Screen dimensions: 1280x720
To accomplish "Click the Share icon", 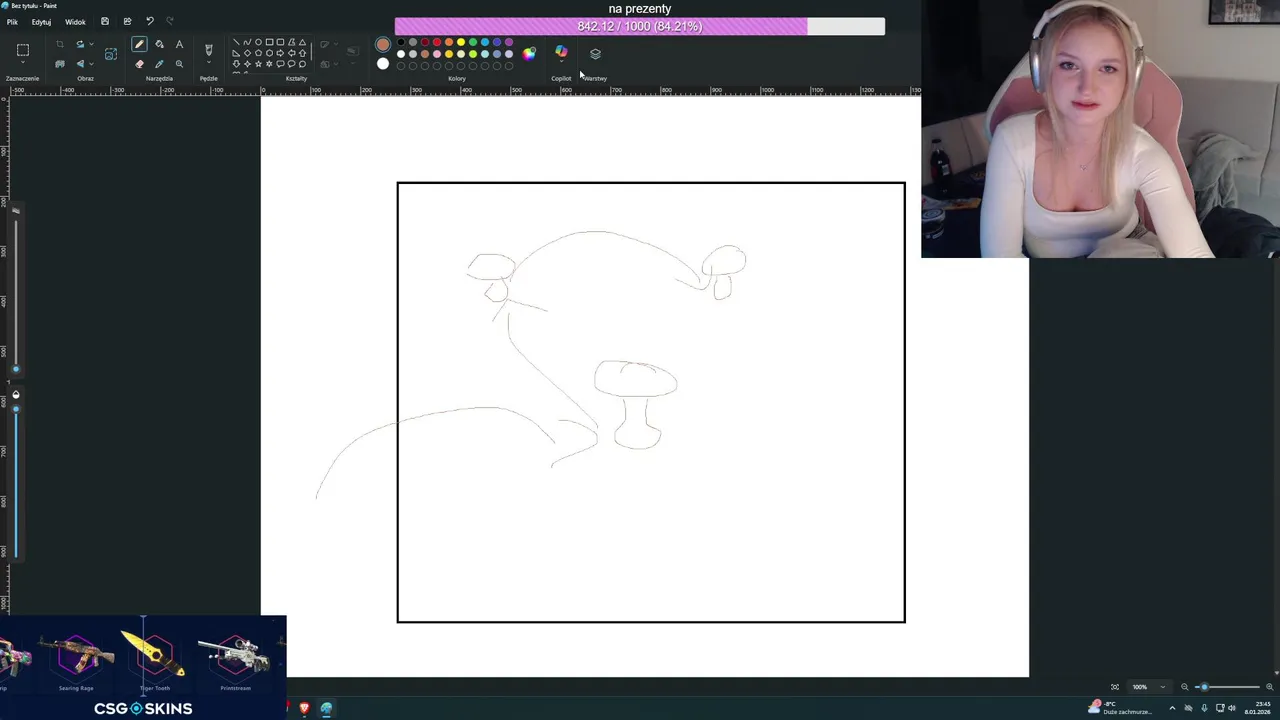I will click(127, 21).
